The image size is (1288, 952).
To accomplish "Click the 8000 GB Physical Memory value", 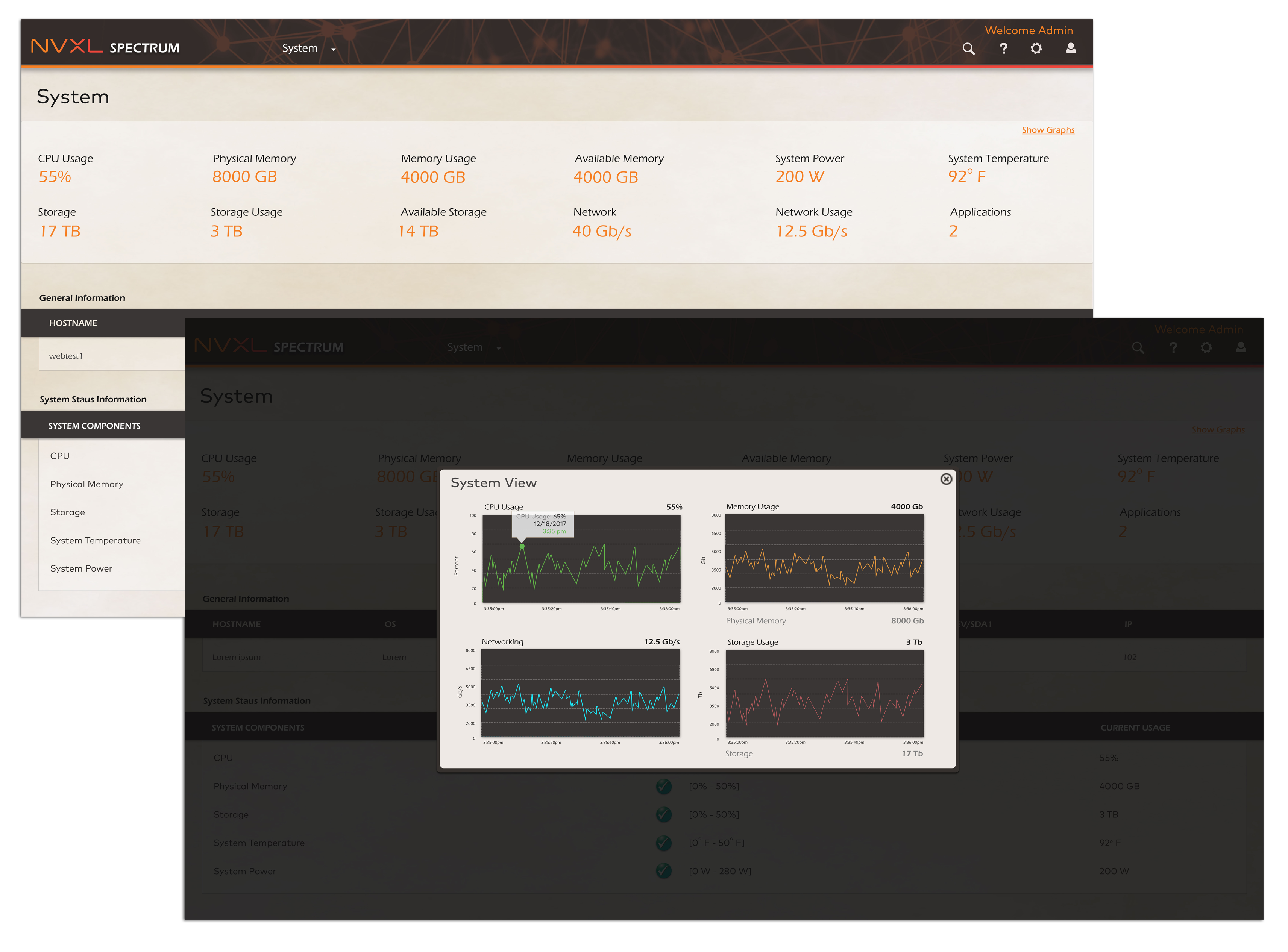I will 244,176.
